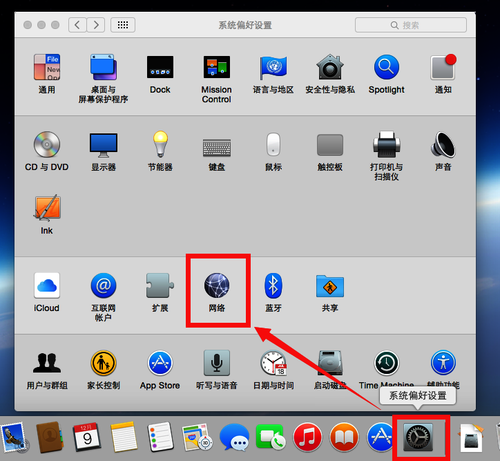Go forward with the right arrow button
The image size is (500, 461).
click(x=96, y=25)
